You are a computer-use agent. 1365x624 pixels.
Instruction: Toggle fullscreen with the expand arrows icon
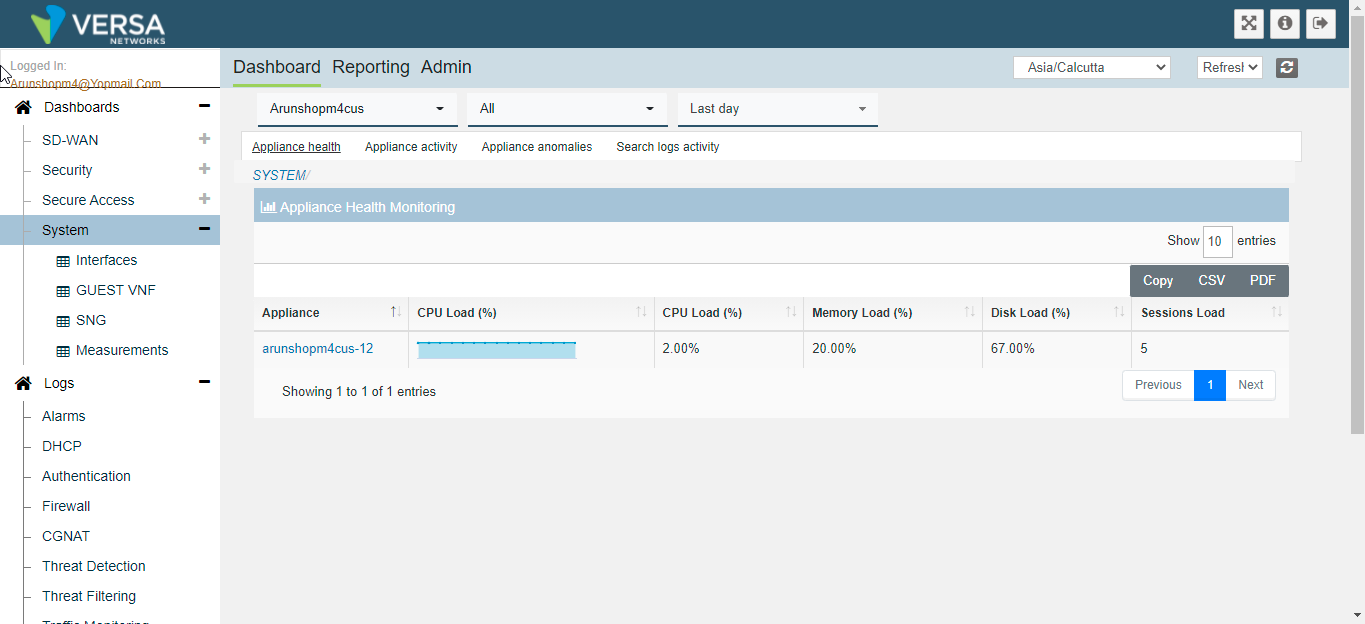point(1248,23)
